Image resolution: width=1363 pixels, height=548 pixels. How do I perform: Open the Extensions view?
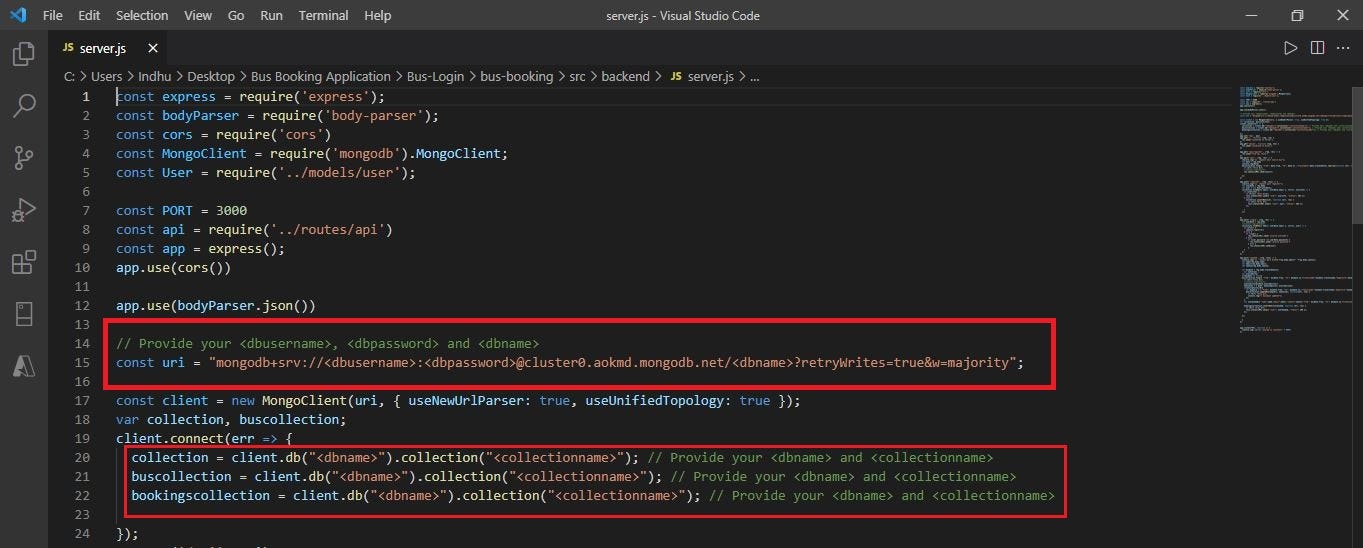23,262
